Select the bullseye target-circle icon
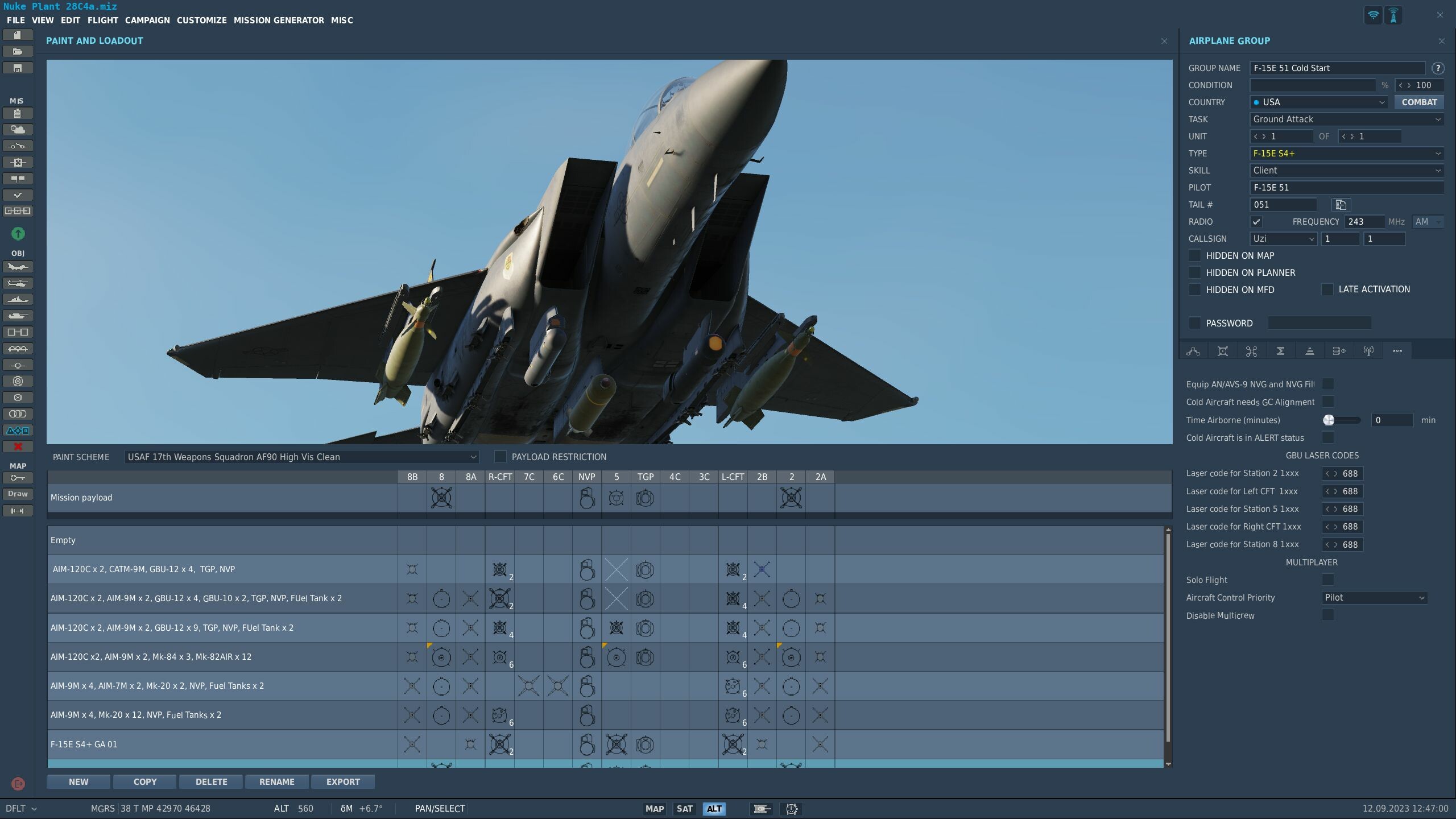The image size is (1456, 819). click(18, 381)
